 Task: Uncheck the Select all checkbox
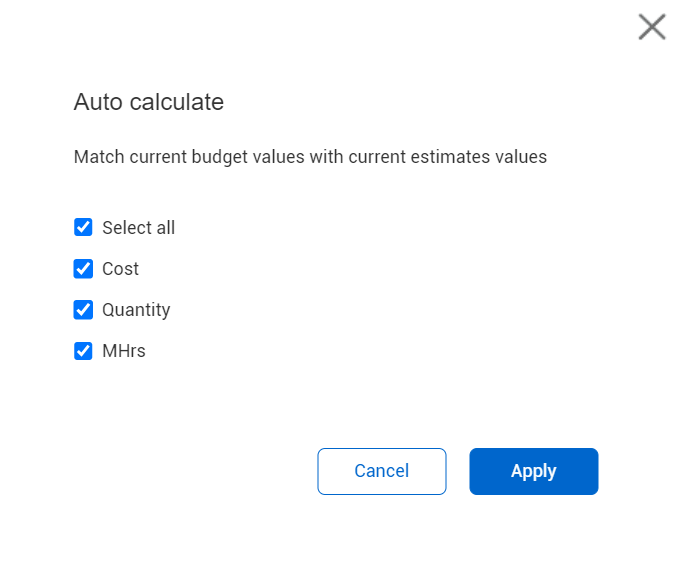83,227
